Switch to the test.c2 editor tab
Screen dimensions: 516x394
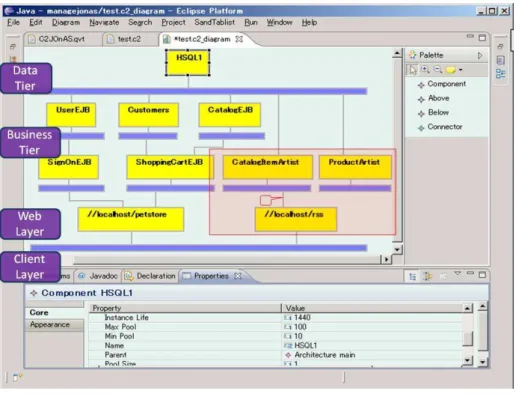[129, 39]
